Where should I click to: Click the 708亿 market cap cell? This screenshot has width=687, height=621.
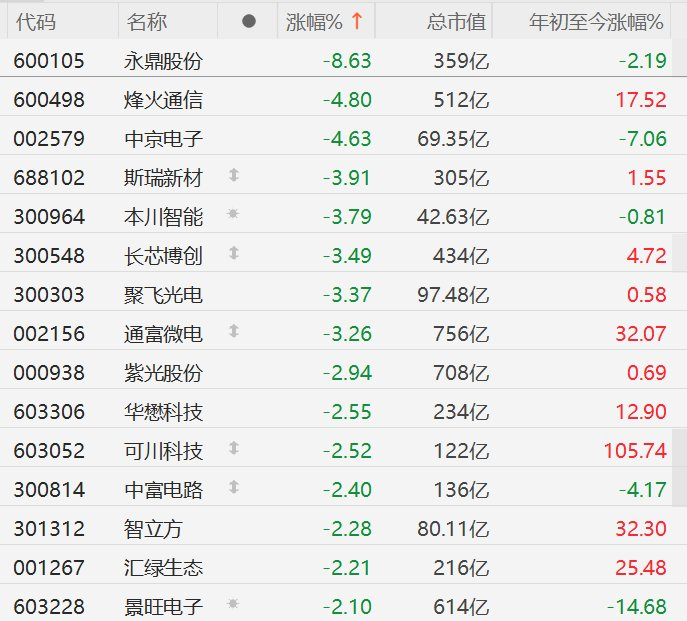[x=461, y=373]
